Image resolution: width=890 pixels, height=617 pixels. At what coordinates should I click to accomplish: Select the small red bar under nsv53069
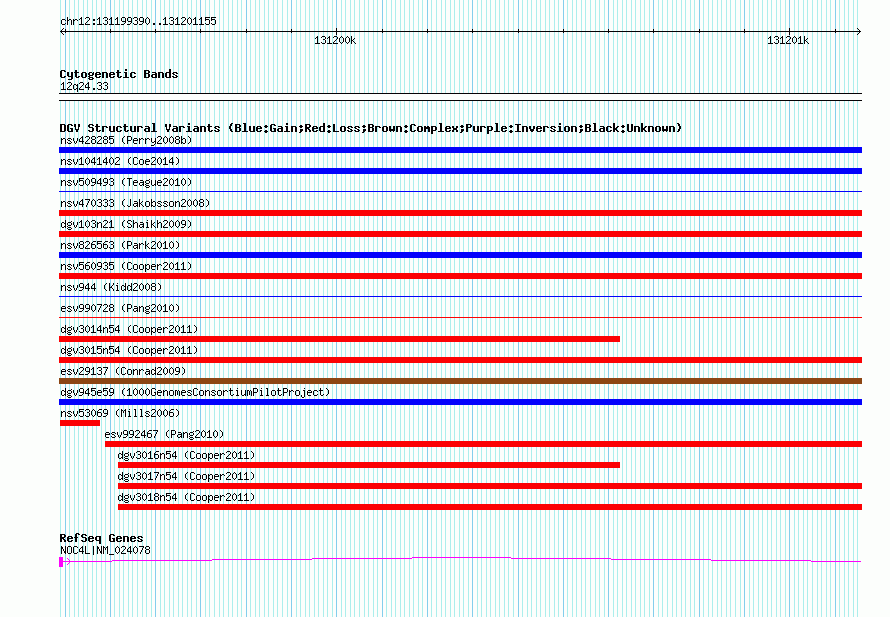(79, 423)
